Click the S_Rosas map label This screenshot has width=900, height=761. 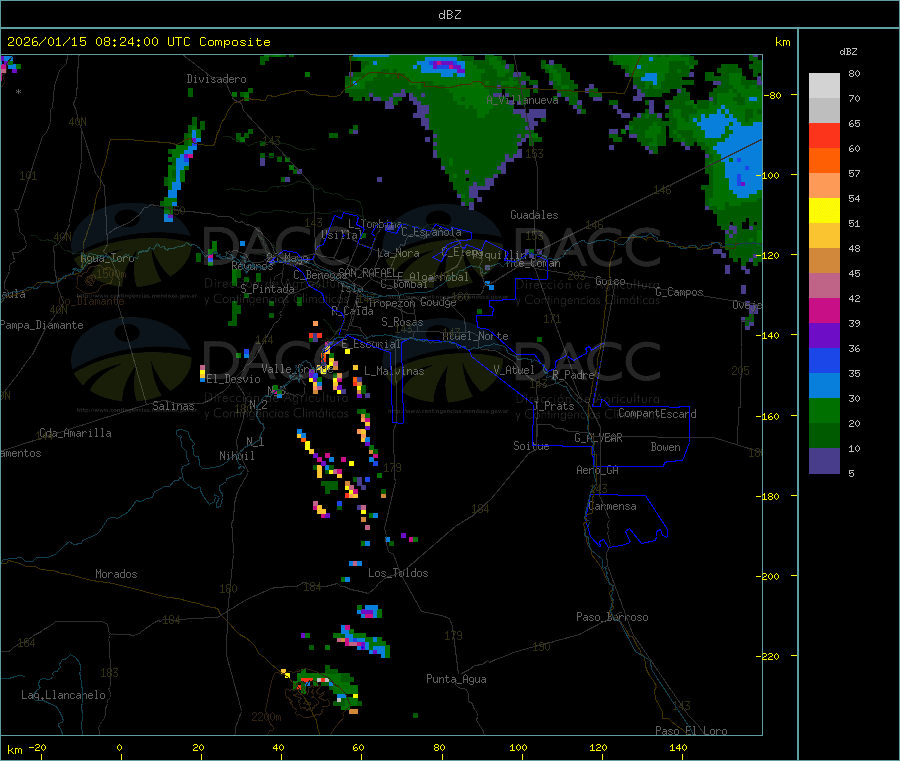(x=402, y=322)
